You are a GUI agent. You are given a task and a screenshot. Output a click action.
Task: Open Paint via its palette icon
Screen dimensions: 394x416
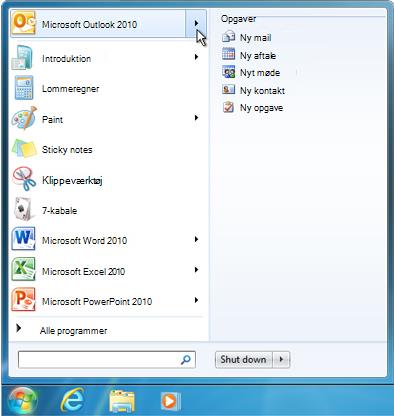coord(24,118)
